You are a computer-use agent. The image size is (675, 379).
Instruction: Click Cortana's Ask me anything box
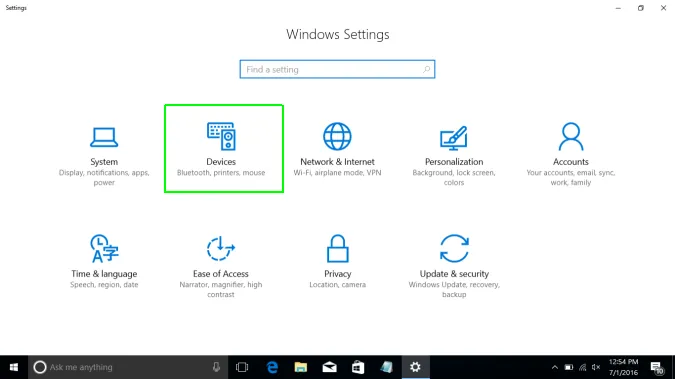pos(128,367)
